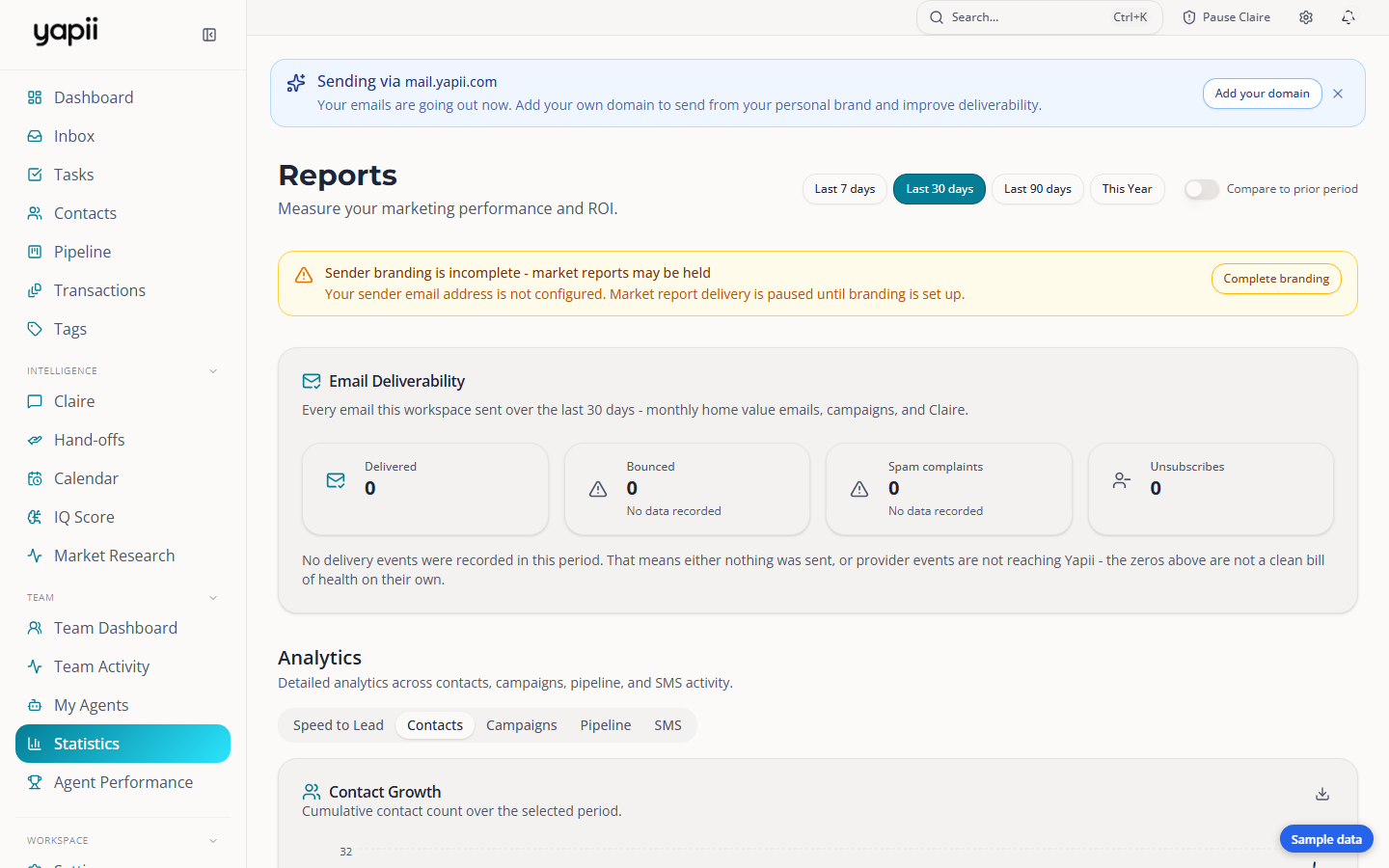Image resolution: width=1389 pixels, height=868 pixels.
Task: Click the Market Research icon
Action: click(35, 556)
